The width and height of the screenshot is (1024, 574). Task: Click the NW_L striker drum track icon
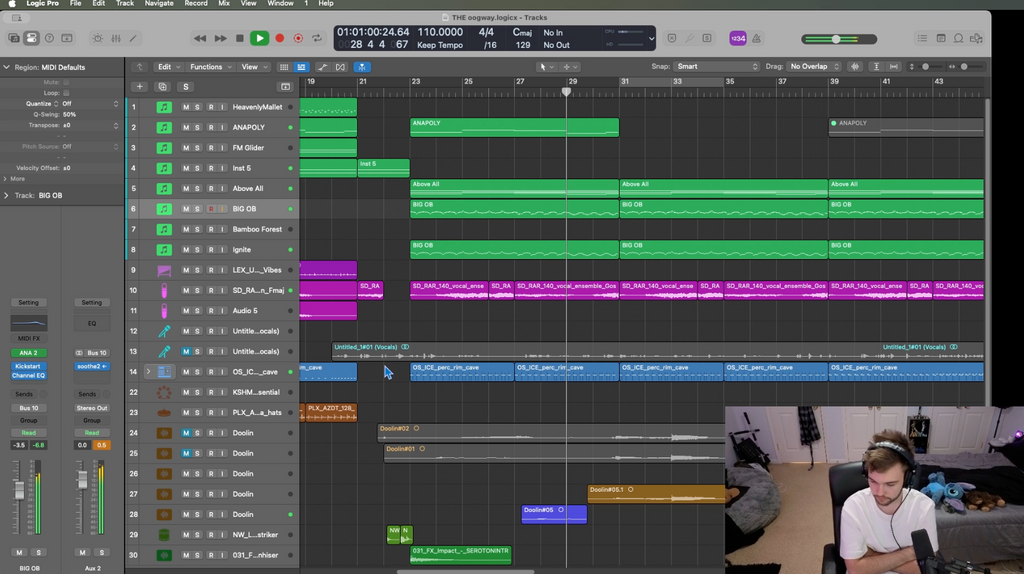pos(164,535)
